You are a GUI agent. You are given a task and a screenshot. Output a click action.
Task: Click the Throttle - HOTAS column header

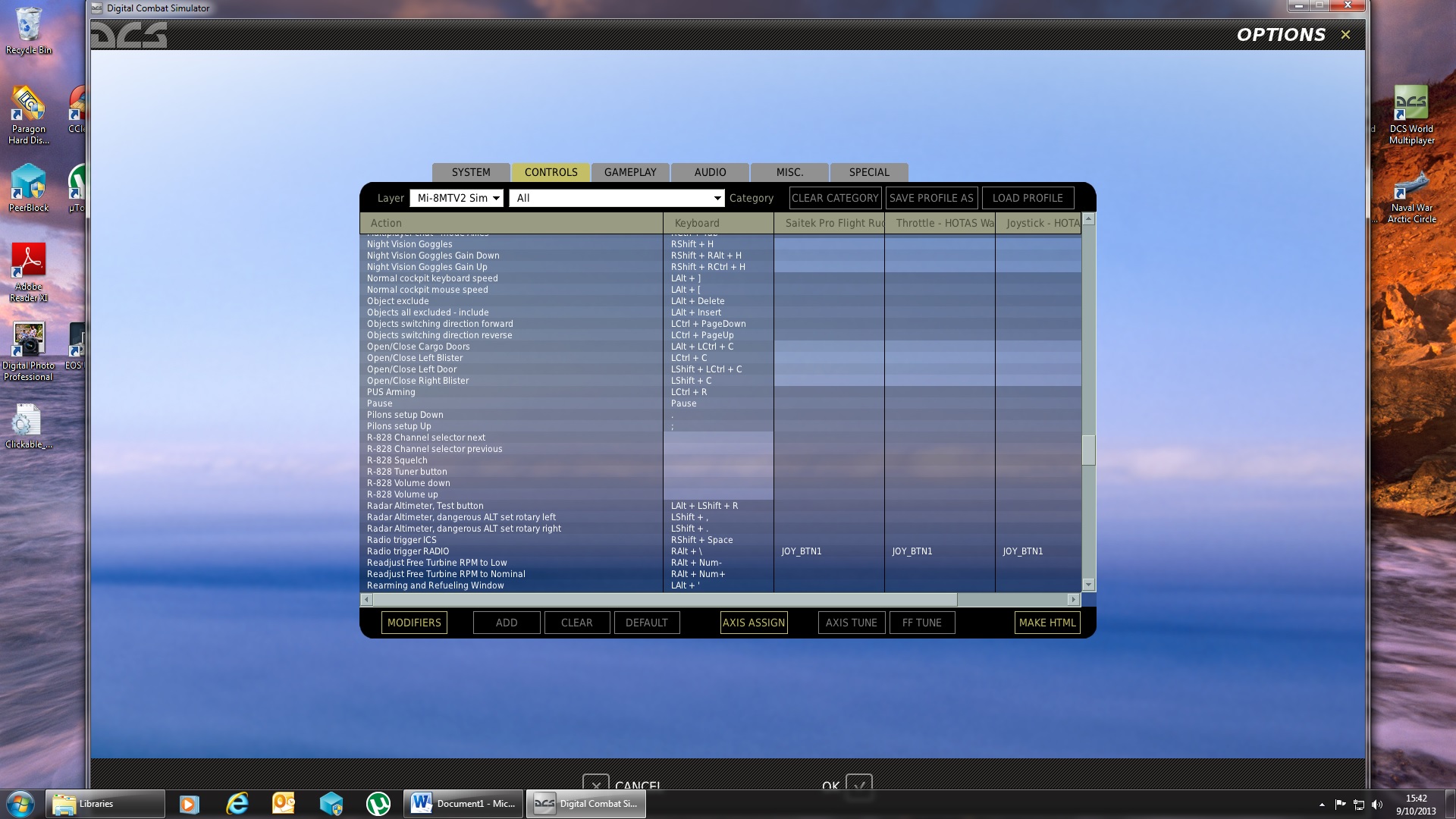[940, 223]
